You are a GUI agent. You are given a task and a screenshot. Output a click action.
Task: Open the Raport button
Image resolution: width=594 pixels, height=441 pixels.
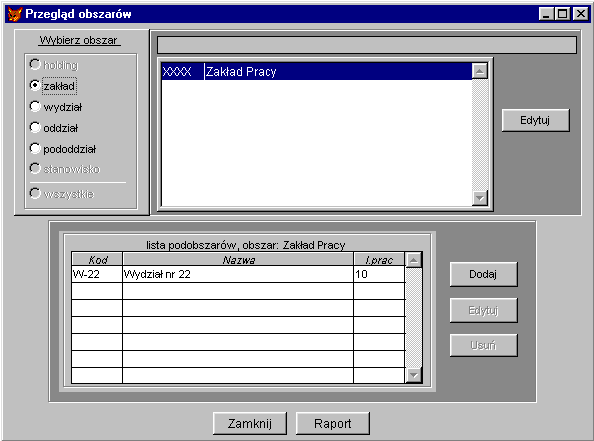(x=333, y=423)
